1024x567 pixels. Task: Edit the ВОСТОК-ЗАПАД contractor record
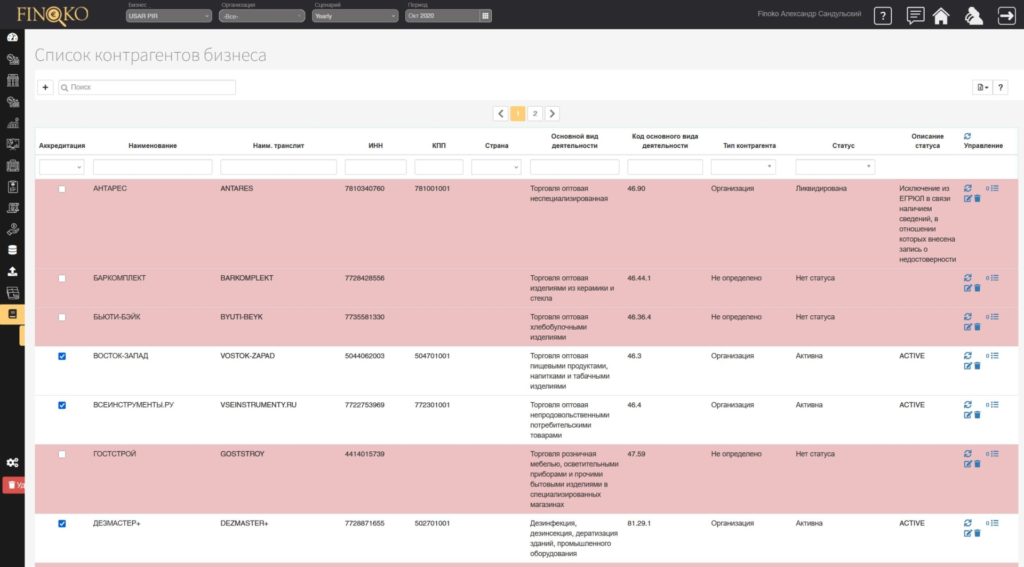click(967, 366)
